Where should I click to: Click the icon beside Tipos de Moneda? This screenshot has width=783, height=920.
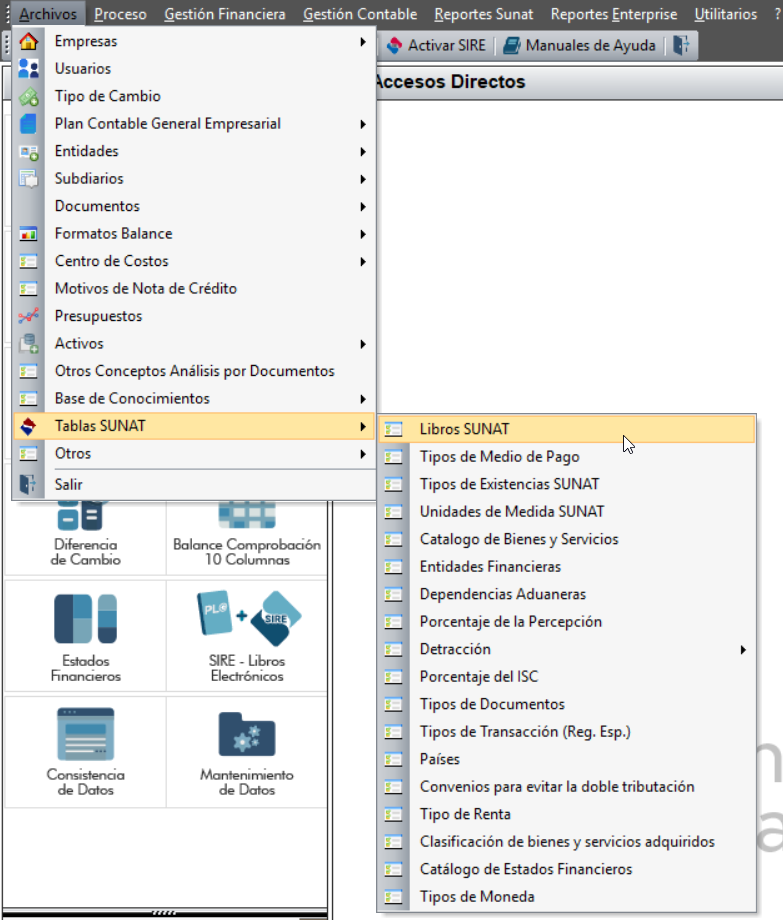pyautogui.click(x=394, y=897)
